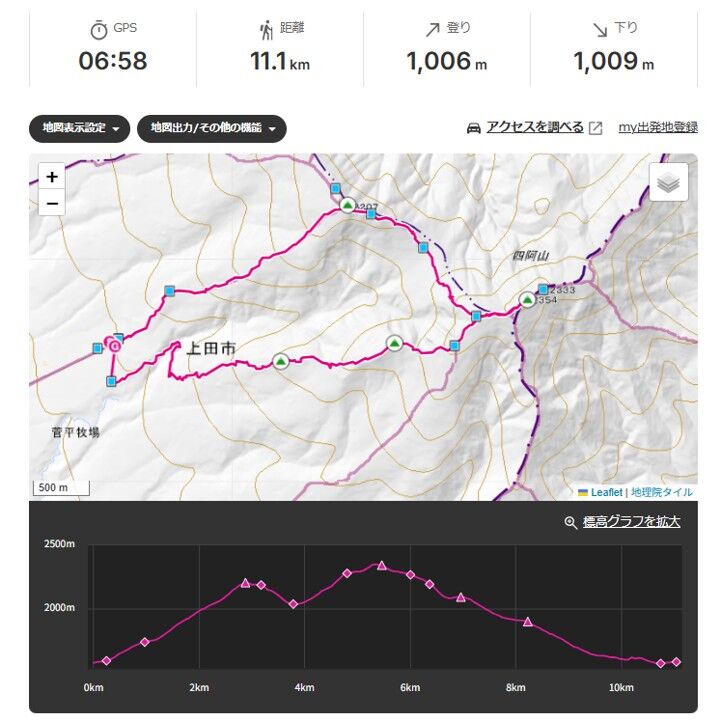Image resolution: width=721 pixels, height=720 pixels.
Task: Click the last diamond marker on elevation graph
Action: point(676,662)
